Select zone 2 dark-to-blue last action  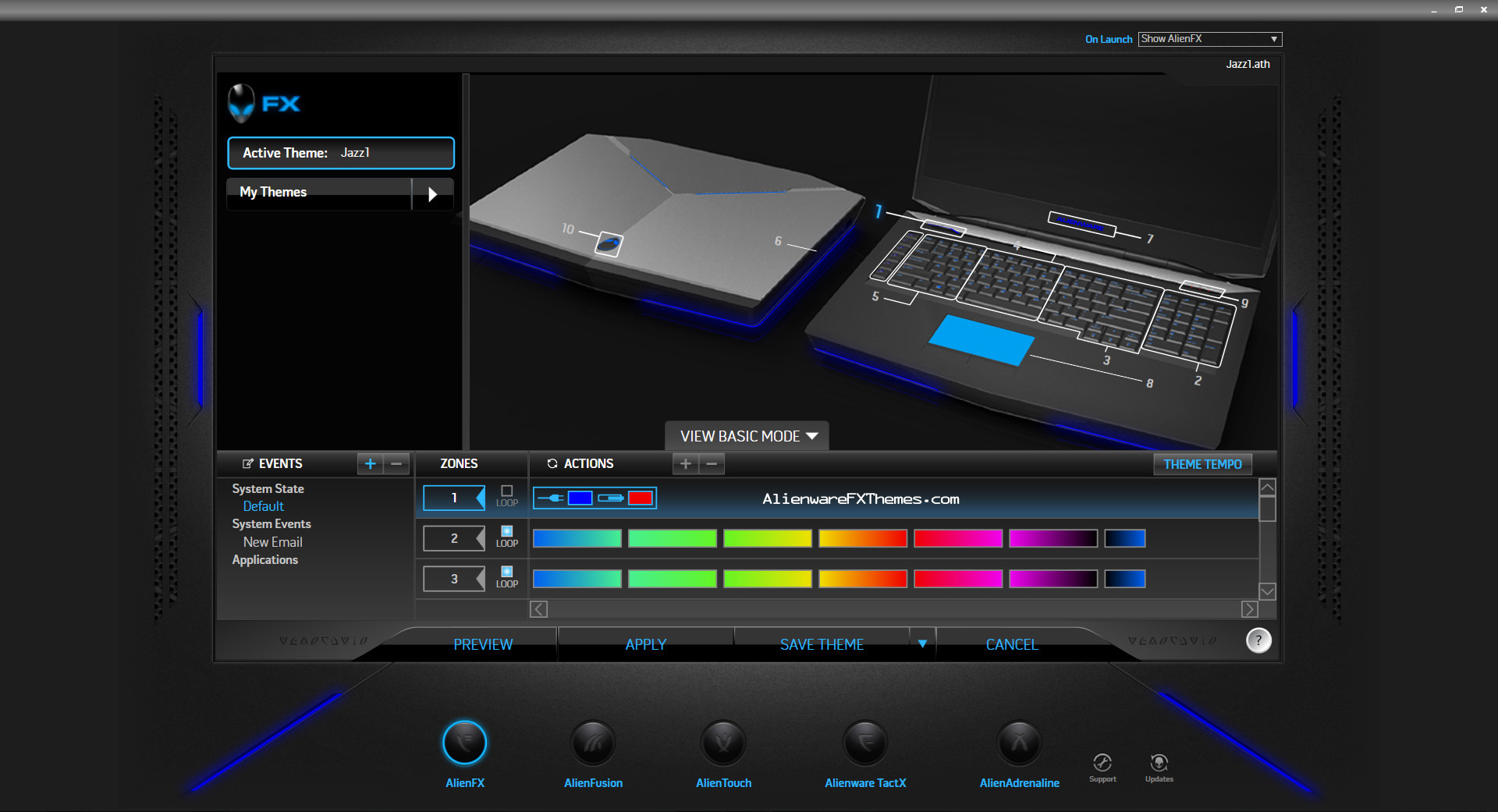click(1125, 538)
